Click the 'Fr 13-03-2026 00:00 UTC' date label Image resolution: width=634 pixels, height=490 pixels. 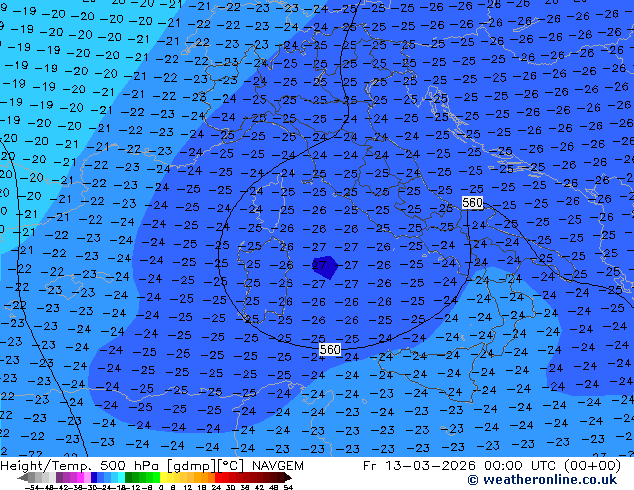pyautogui.click(x=461, y=465)
